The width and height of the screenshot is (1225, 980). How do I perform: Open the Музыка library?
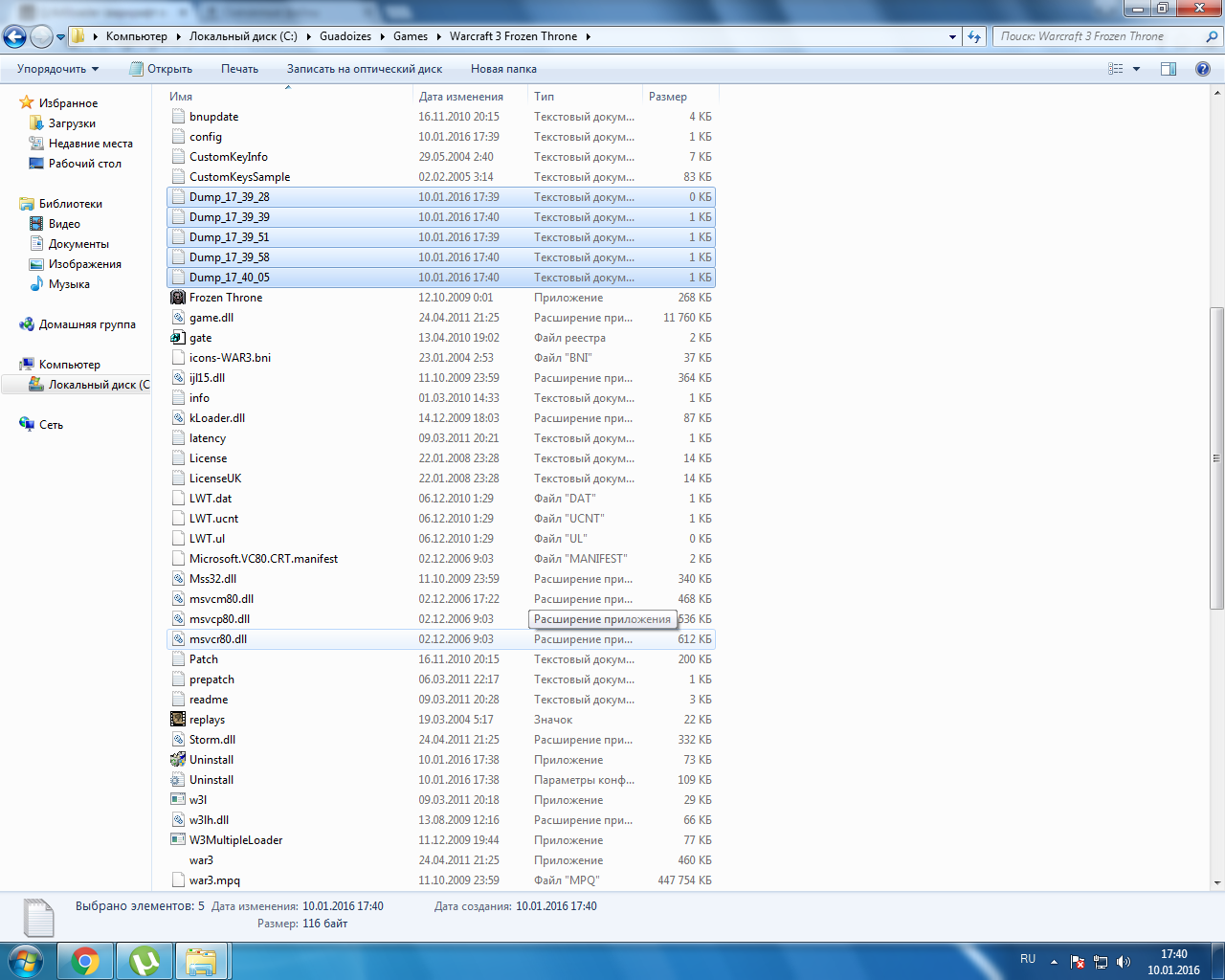tap(69, 284)
